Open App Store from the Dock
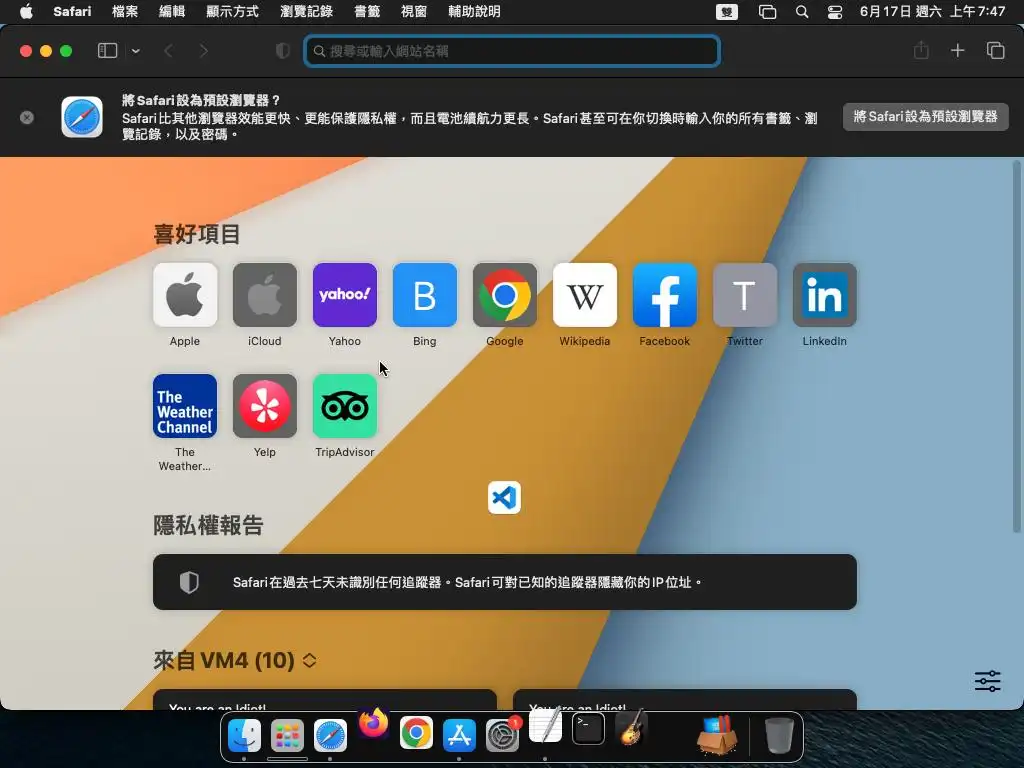The image size is (1024, 768). coord(459,735)
